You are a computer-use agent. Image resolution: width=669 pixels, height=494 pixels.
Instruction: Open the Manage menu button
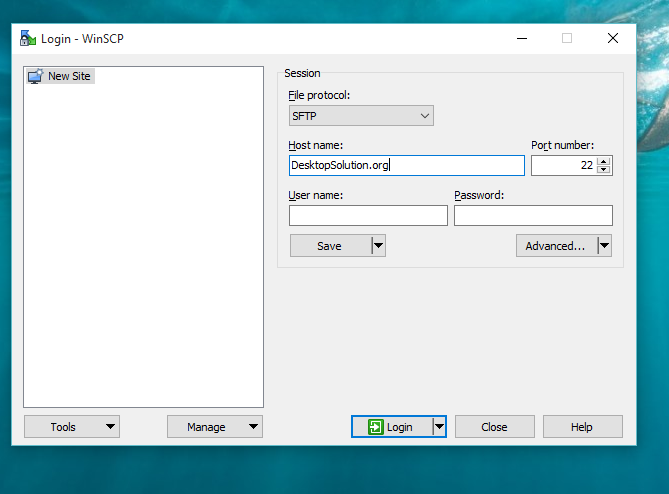point(215,427)
